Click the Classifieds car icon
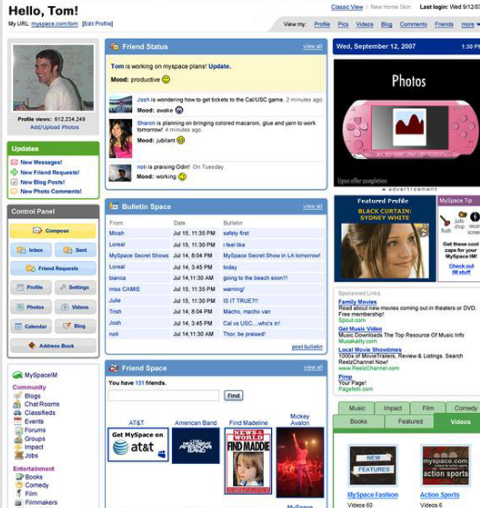480x508 pixels. click(17, 413)
